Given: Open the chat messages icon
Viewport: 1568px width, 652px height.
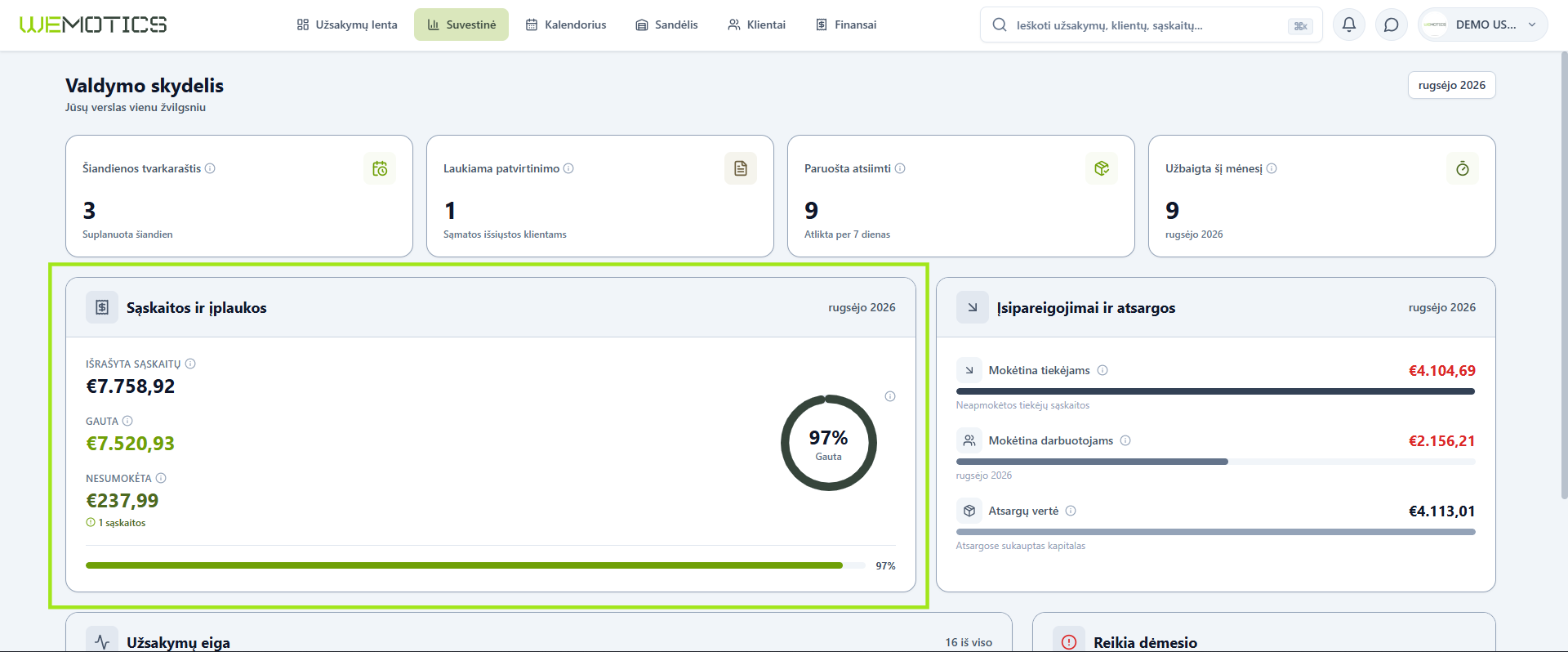Looking at the screenshot, I should click(1392, 25).
